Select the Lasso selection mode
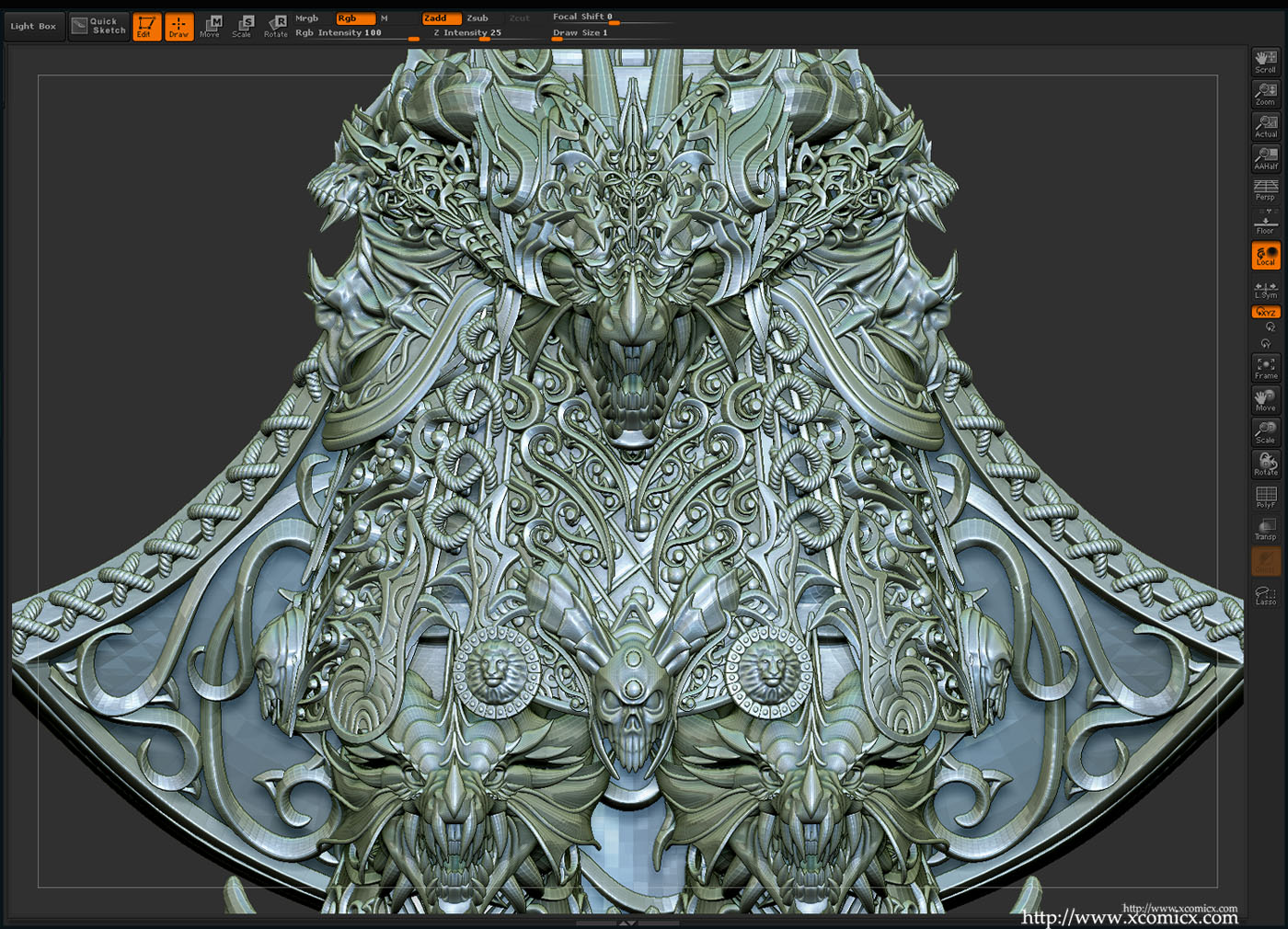 point(1266,594)
